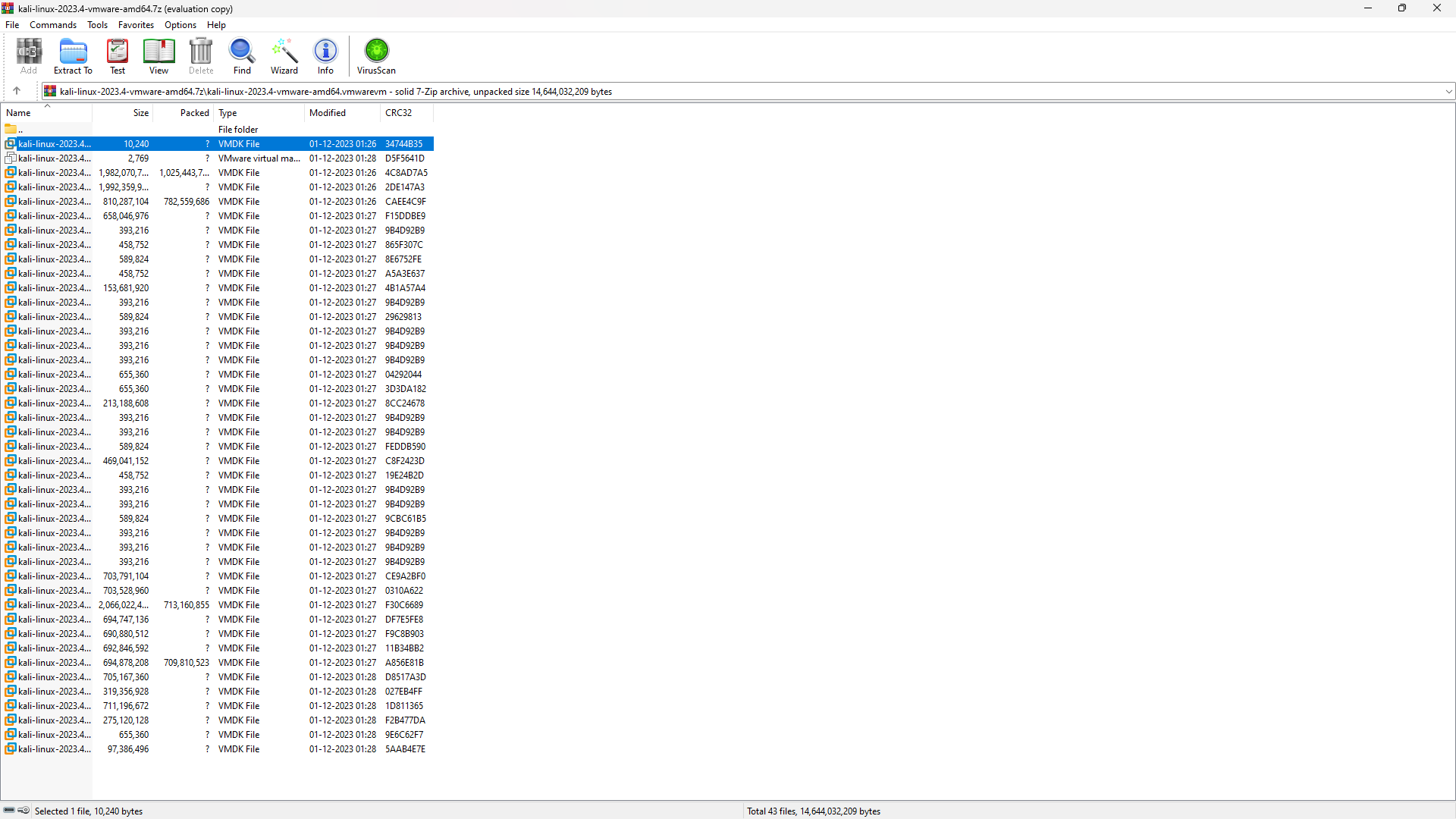1456x819 pixels.
Task: Click icon of file with CRC32 8CC24678
Action: click(11, 403)
